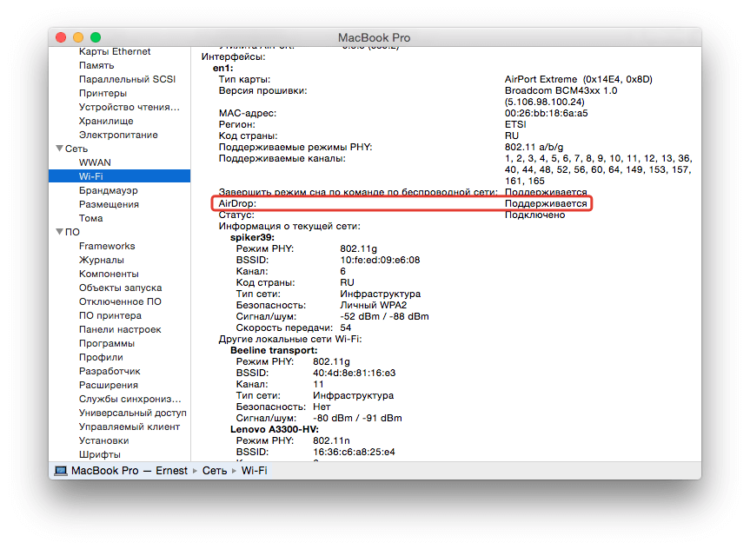Click the MacBook Pro computer icon in path bar
This screenshot has height=549, width=750.
pos(61,471)
